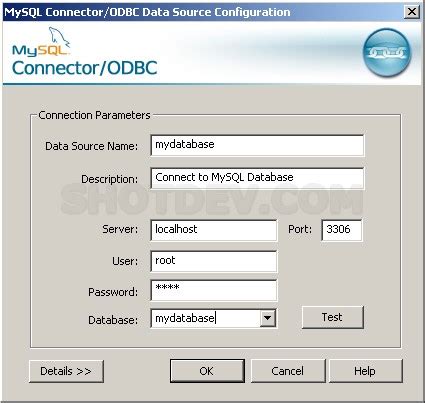425x403 pixels.
Task: Click the Data Source Name label
Action: coord(91,146)
